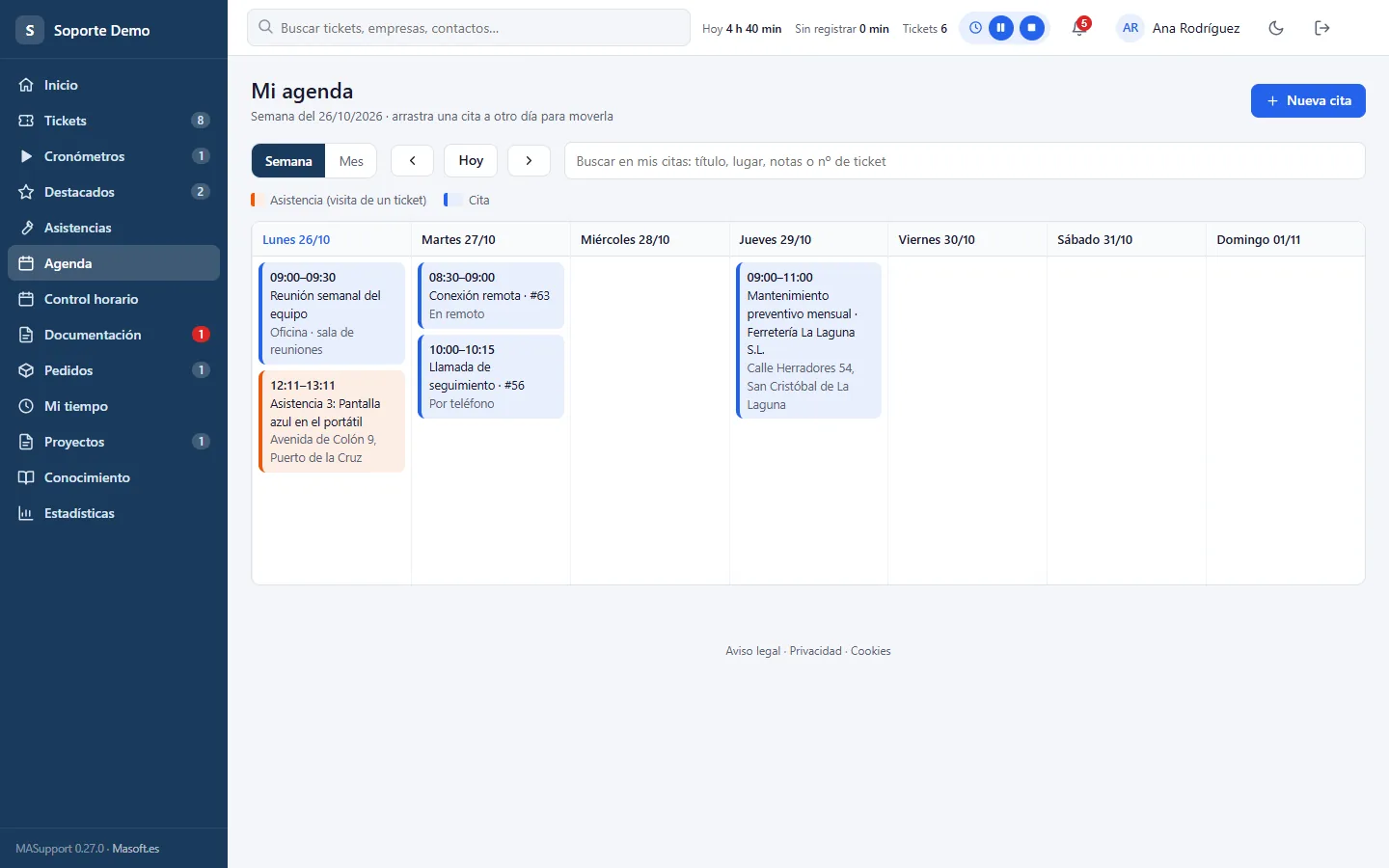Open Masoft.es link in sidebar footer

click(x=136, y=849)
